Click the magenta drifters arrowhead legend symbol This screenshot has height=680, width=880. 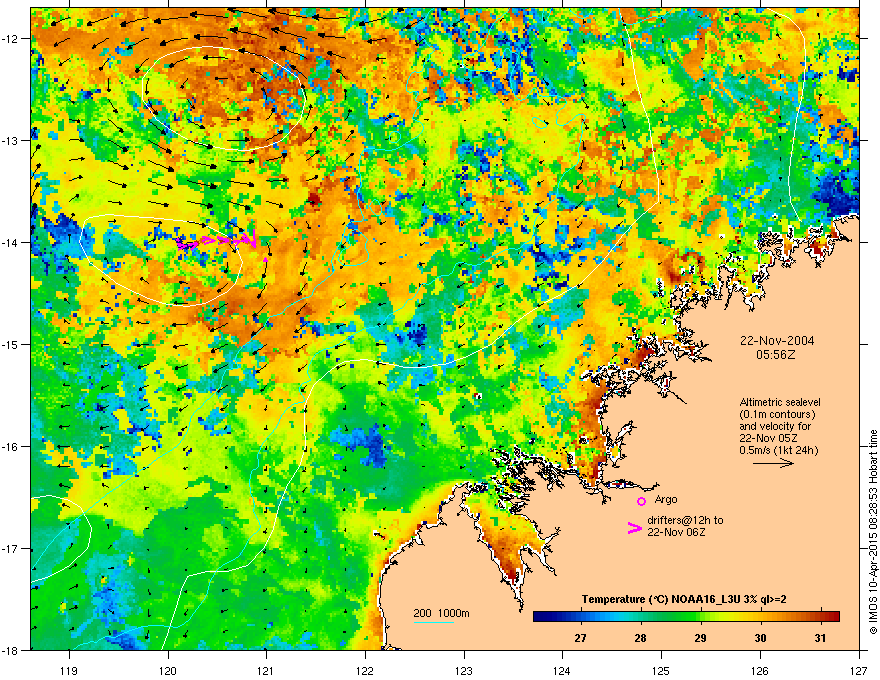click(634, 528)
